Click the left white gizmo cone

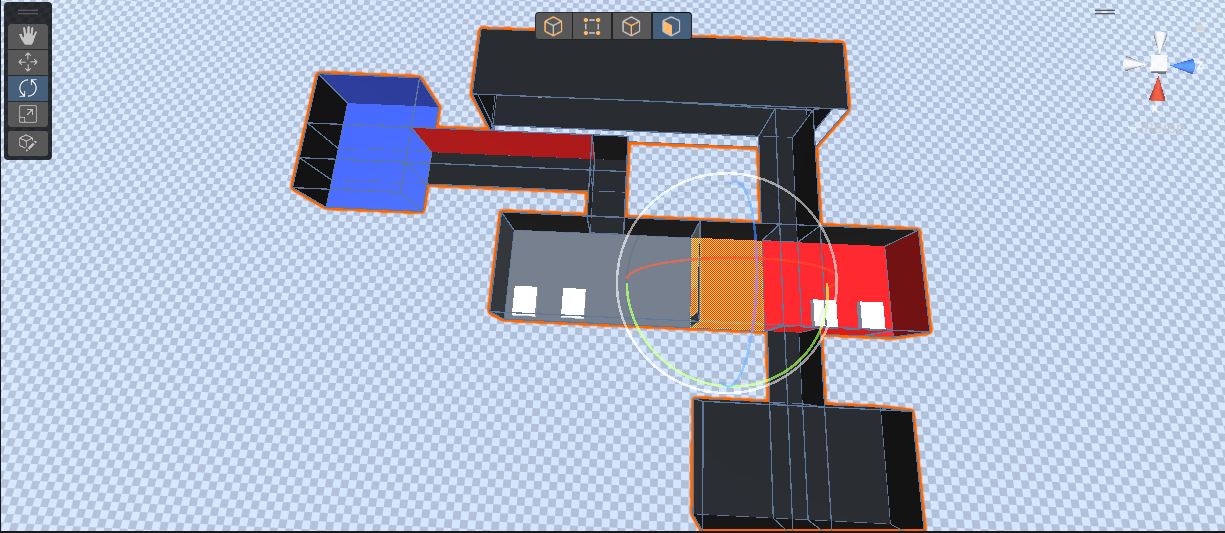click(1133, 64)
